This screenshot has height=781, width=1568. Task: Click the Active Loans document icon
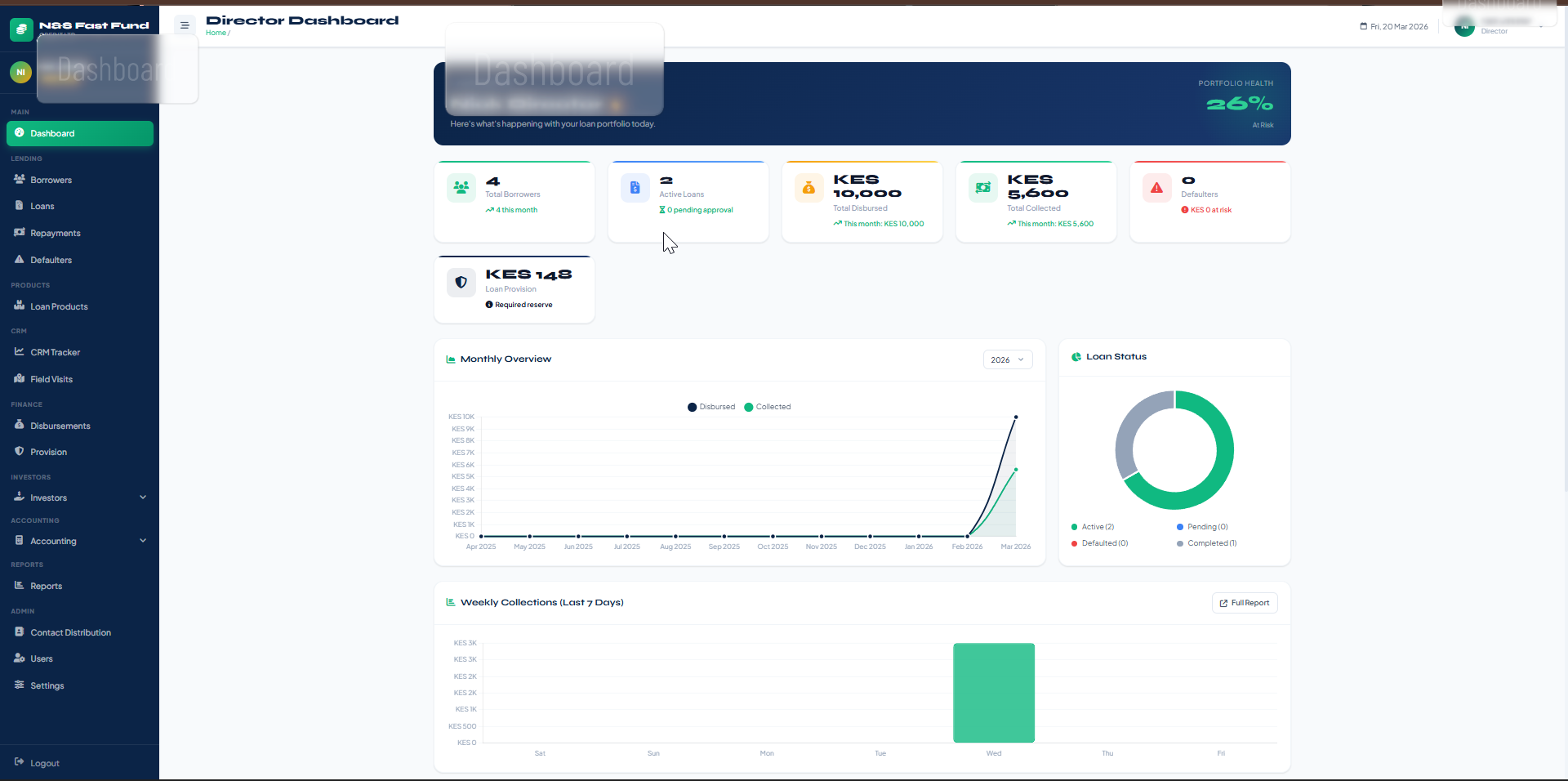coord(635,187)
